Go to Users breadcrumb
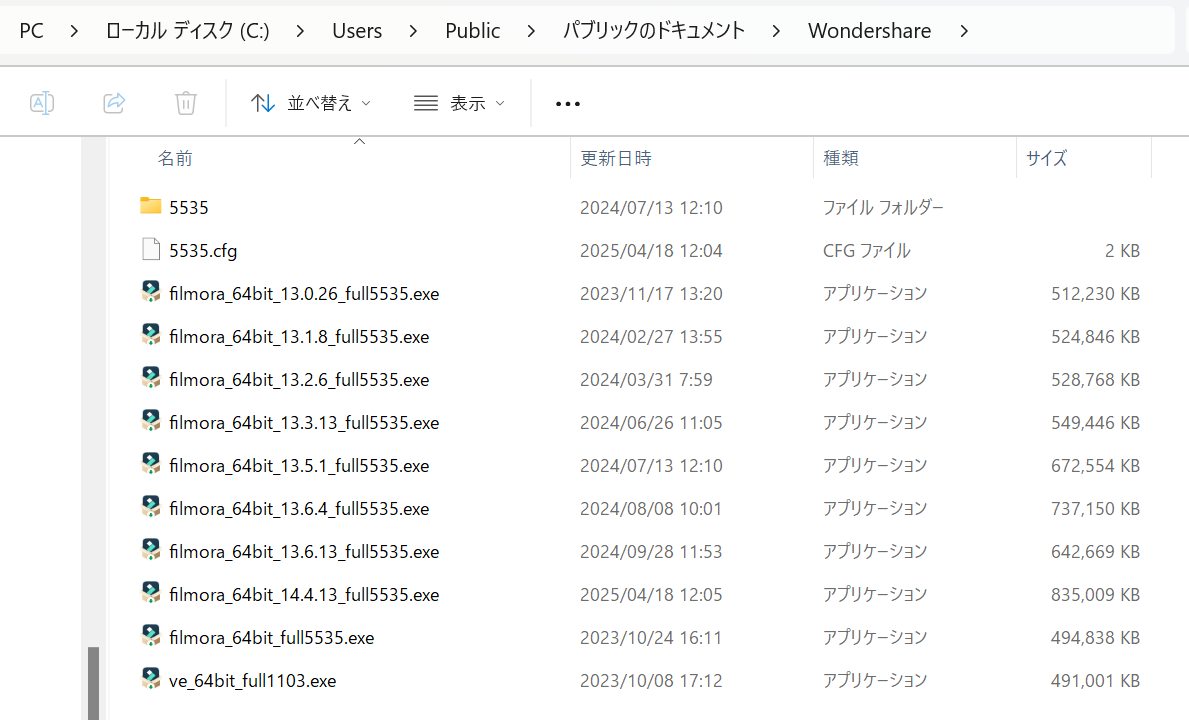 [357, 31]
